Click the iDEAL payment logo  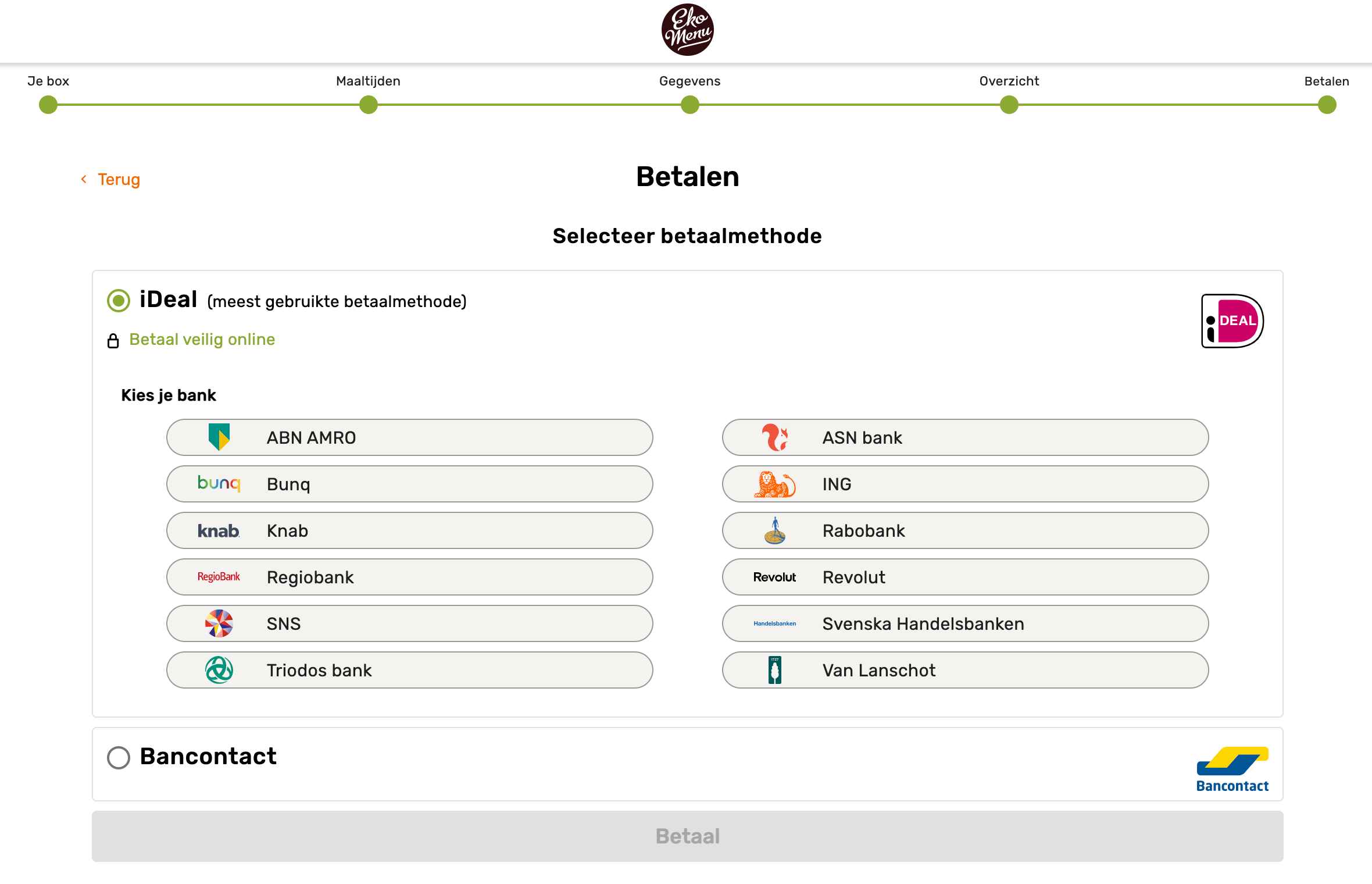(1232, 321)
